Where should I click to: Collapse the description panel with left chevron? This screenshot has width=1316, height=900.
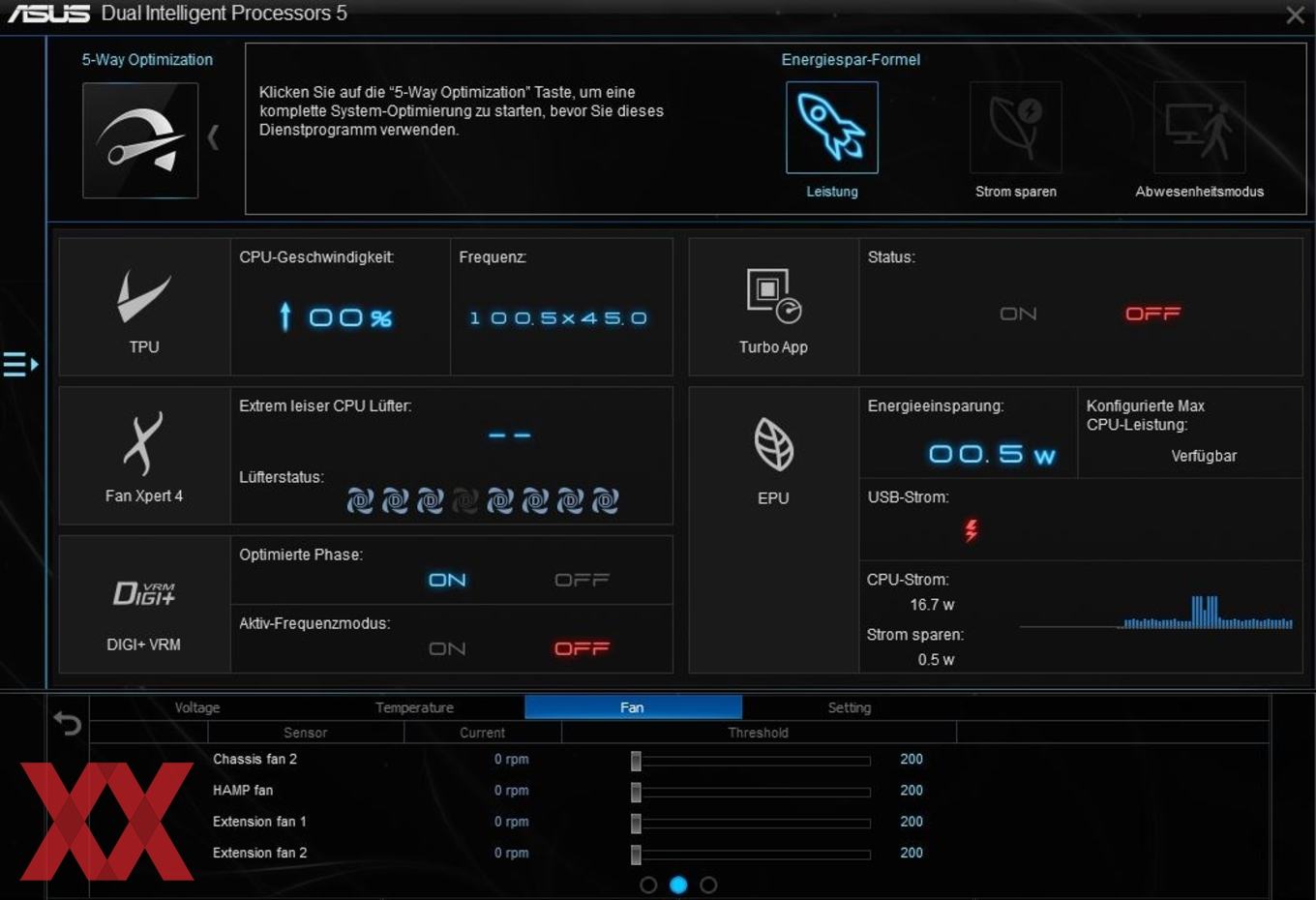click(213, 137)
